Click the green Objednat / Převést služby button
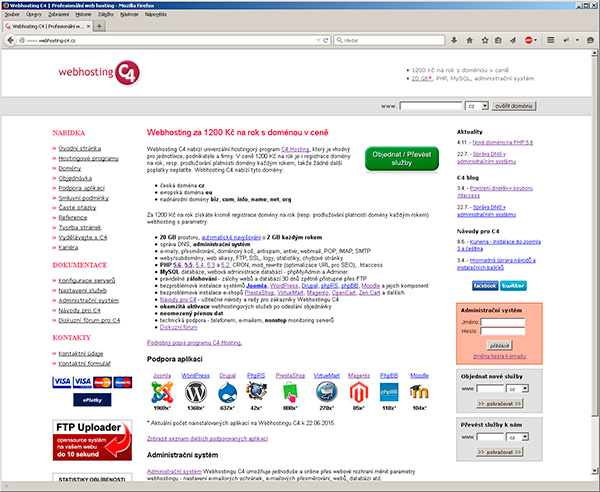Viewport: 600px width, 492px height. click(x=401, y=160)
